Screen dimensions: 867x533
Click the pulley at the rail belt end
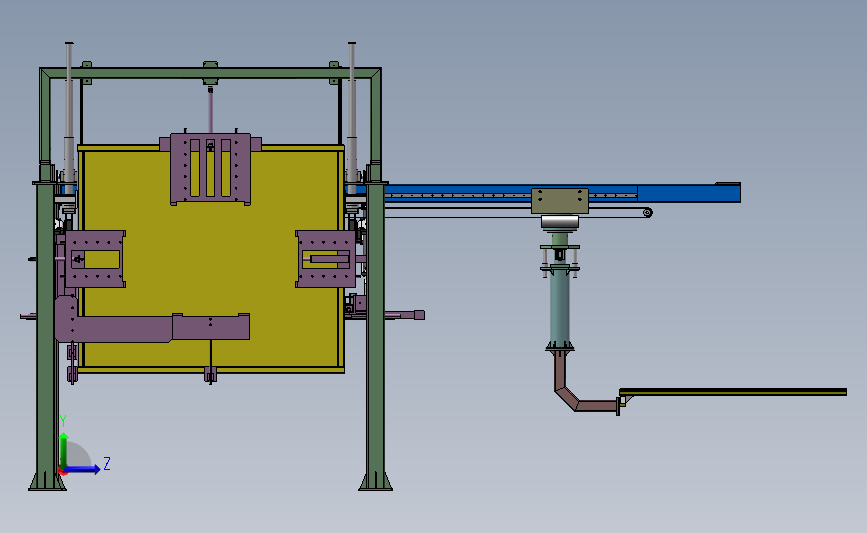tap(647, 212)
